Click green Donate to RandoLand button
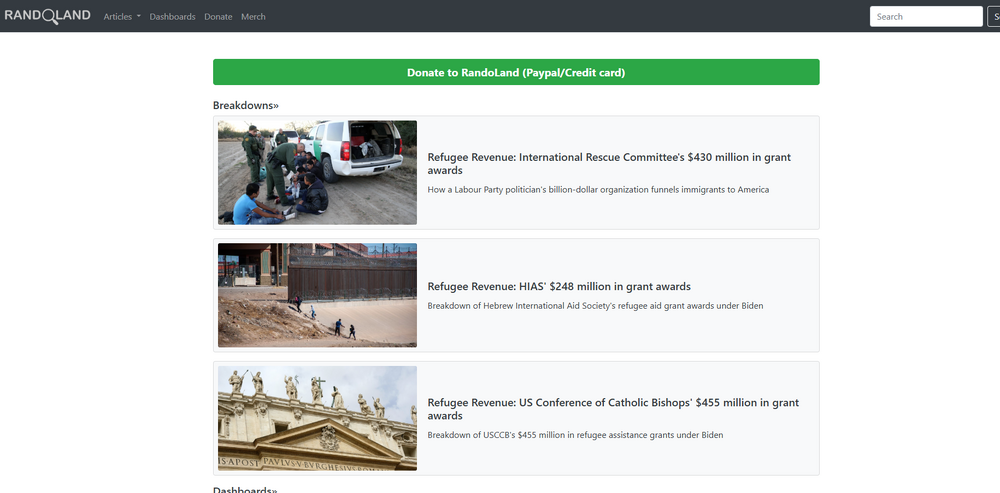The image size is (1000, 493). (x=516, y=72)
